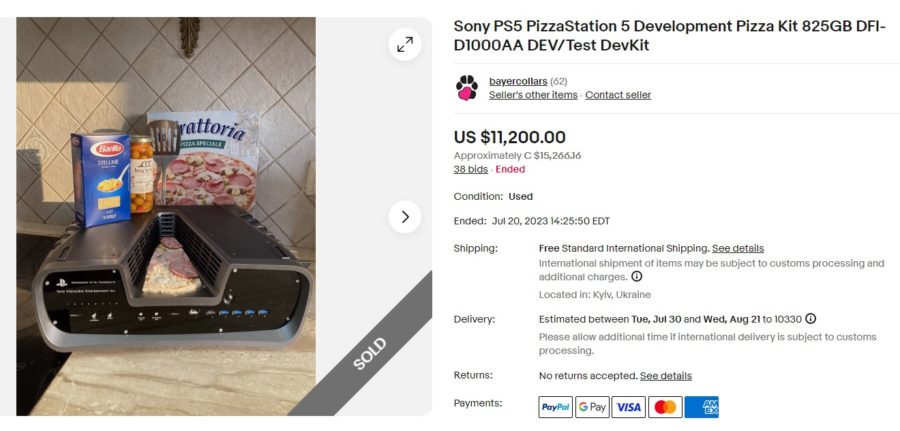Select the PayPal payment icon

[555, 407]
